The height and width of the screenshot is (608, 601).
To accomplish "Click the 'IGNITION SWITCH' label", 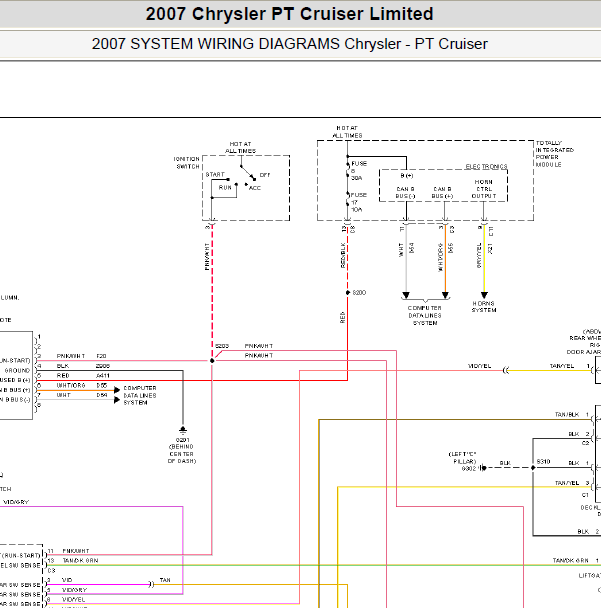I will tap(187, 163).
